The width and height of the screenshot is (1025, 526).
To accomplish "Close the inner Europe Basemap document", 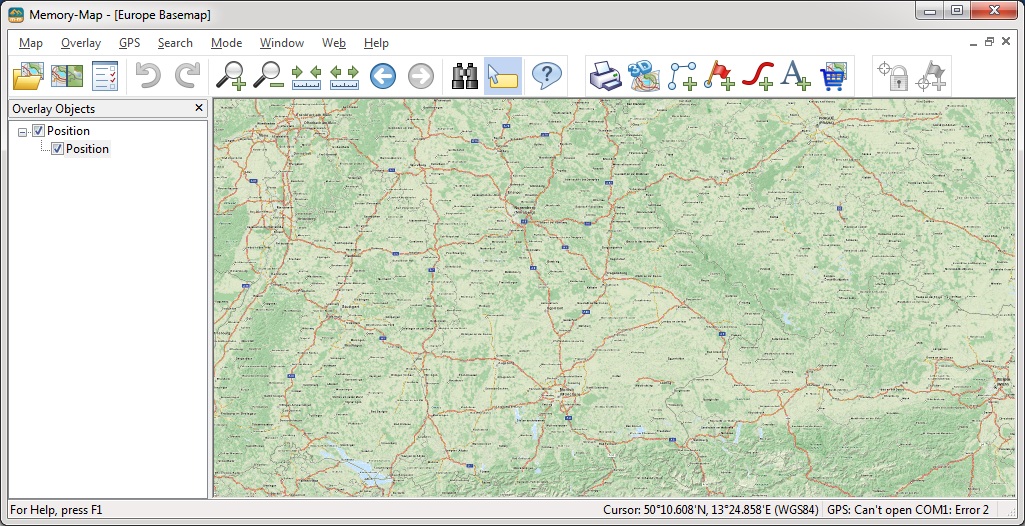I will 1006,42.
